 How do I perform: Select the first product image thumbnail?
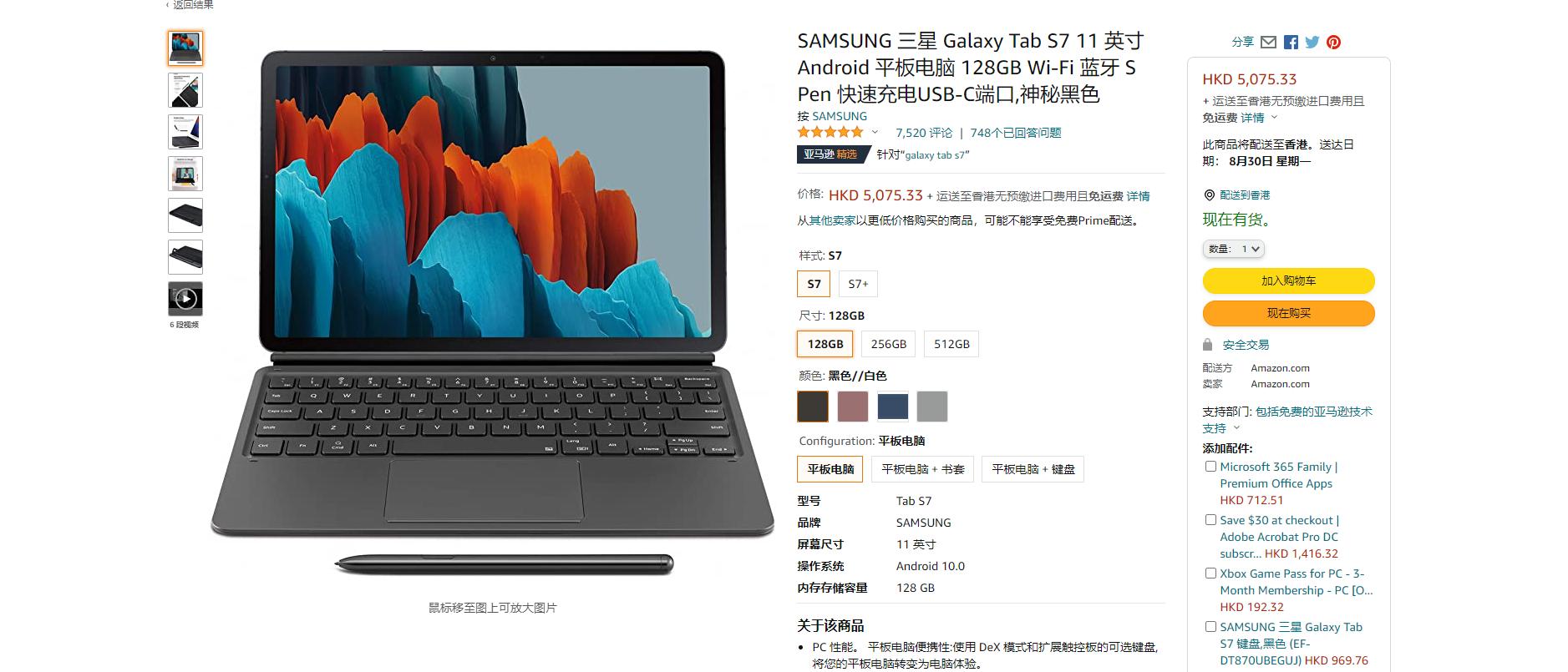185,48
